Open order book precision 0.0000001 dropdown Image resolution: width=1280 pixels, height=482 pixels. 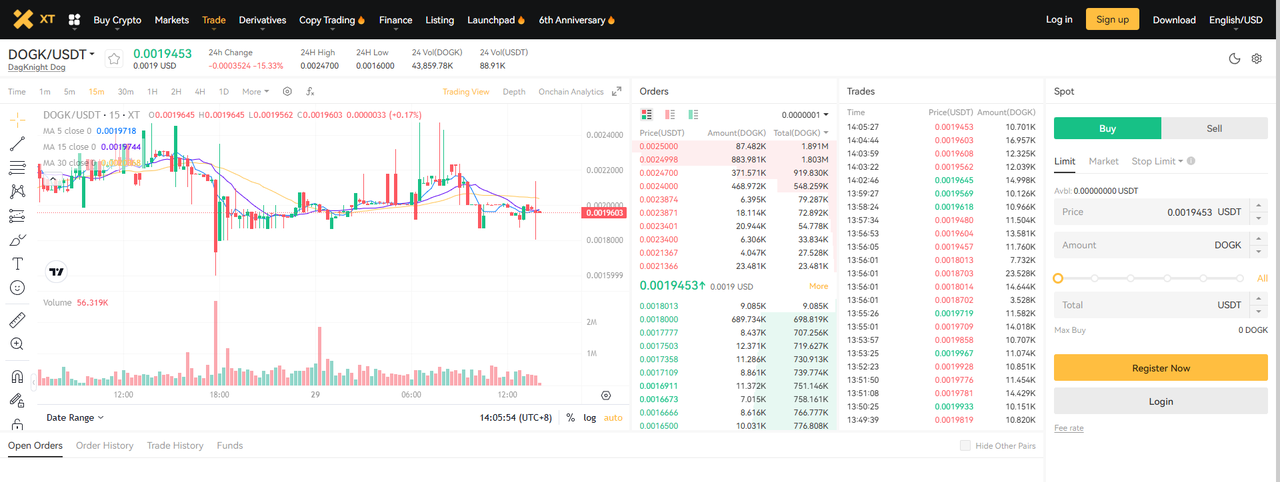(805, 114)
